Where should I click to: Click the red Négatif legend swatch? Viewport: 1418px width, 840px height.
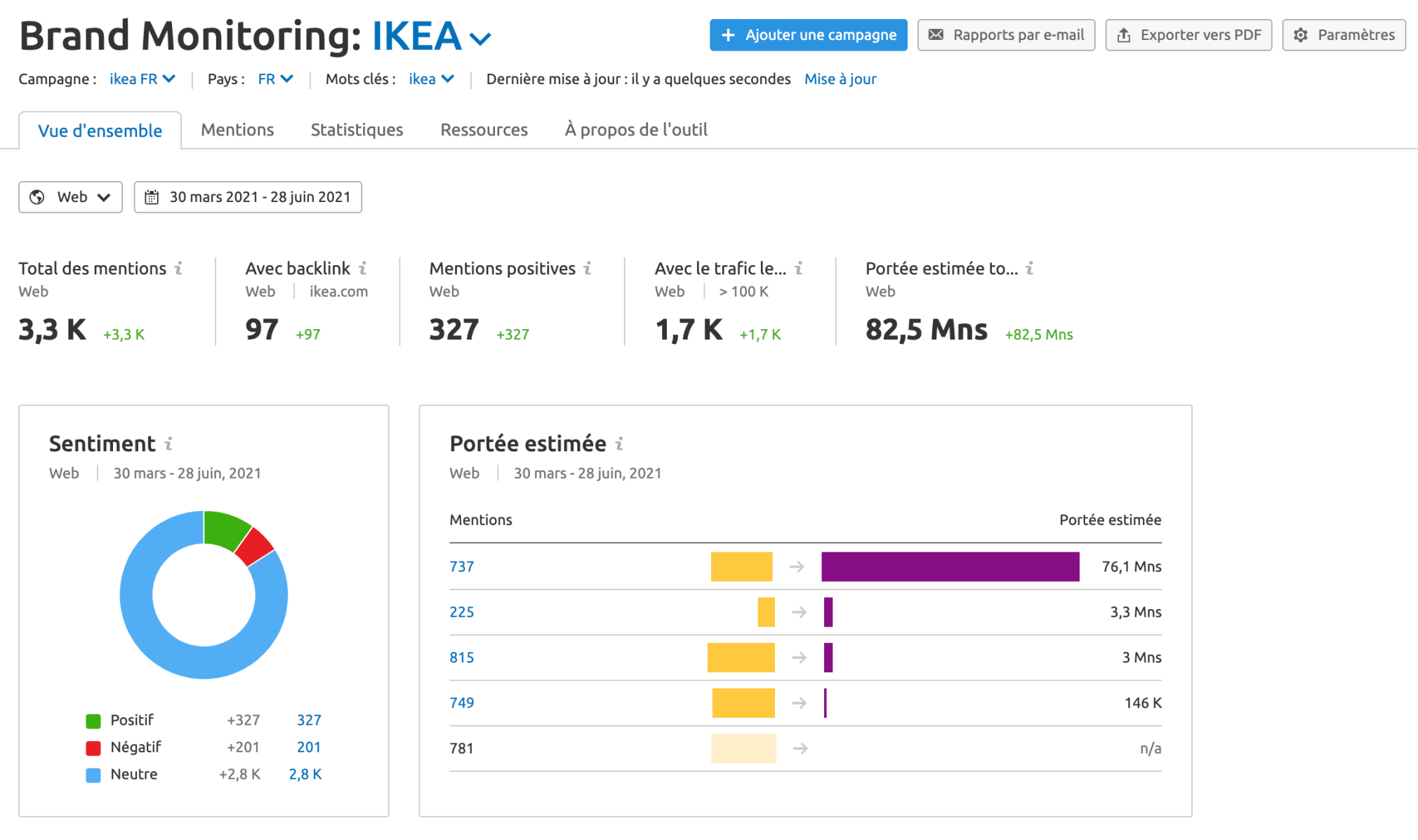pyautogui.click(x=93, y=748)
